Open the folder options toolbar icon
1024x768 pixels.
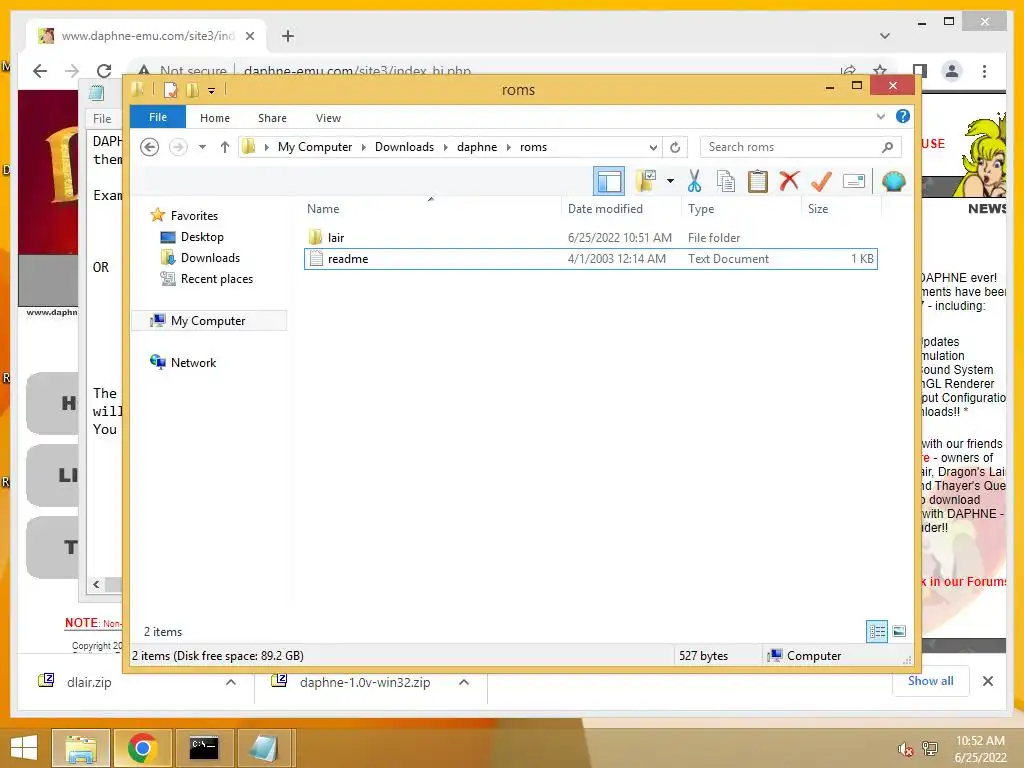[646, 181]
